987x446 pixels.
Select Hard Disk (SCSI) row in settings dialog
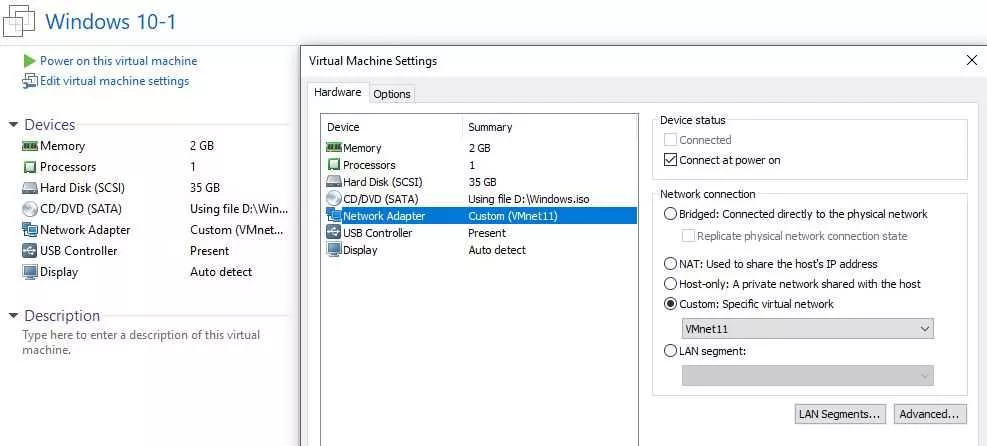[x=480, y=182]
